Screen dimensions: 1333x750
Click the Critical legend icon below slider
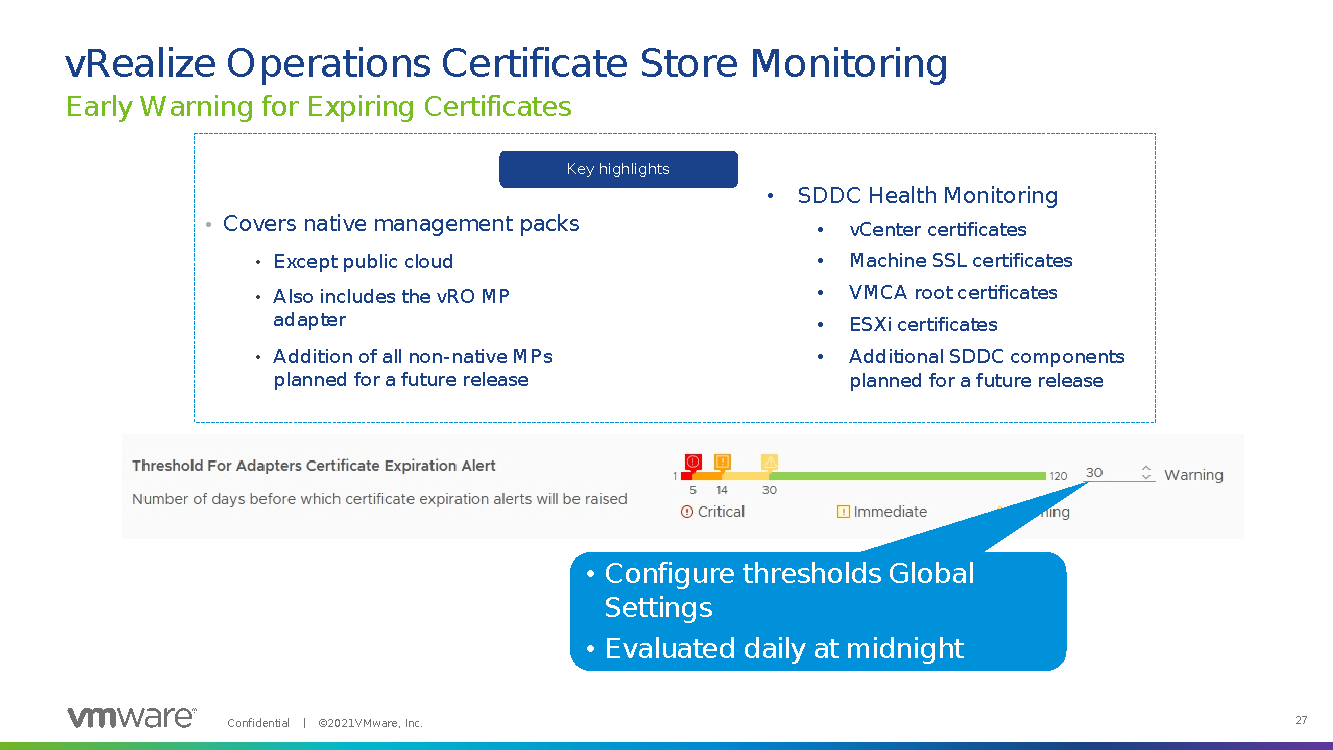[x=687, y=512]
